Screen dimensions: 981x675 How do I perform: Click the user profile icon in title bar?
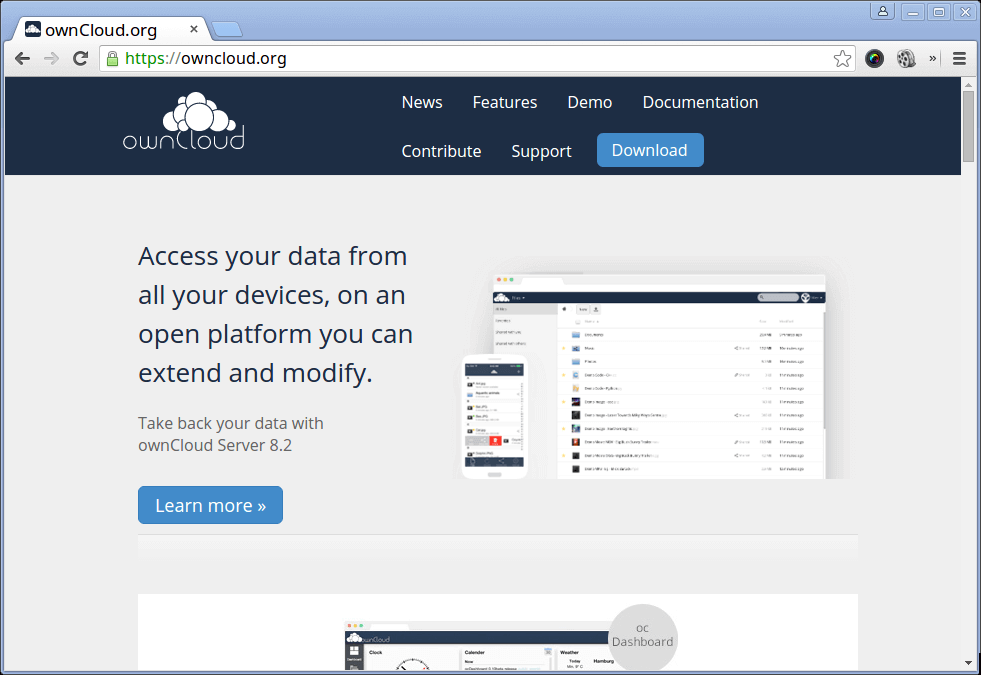(883, 11)
